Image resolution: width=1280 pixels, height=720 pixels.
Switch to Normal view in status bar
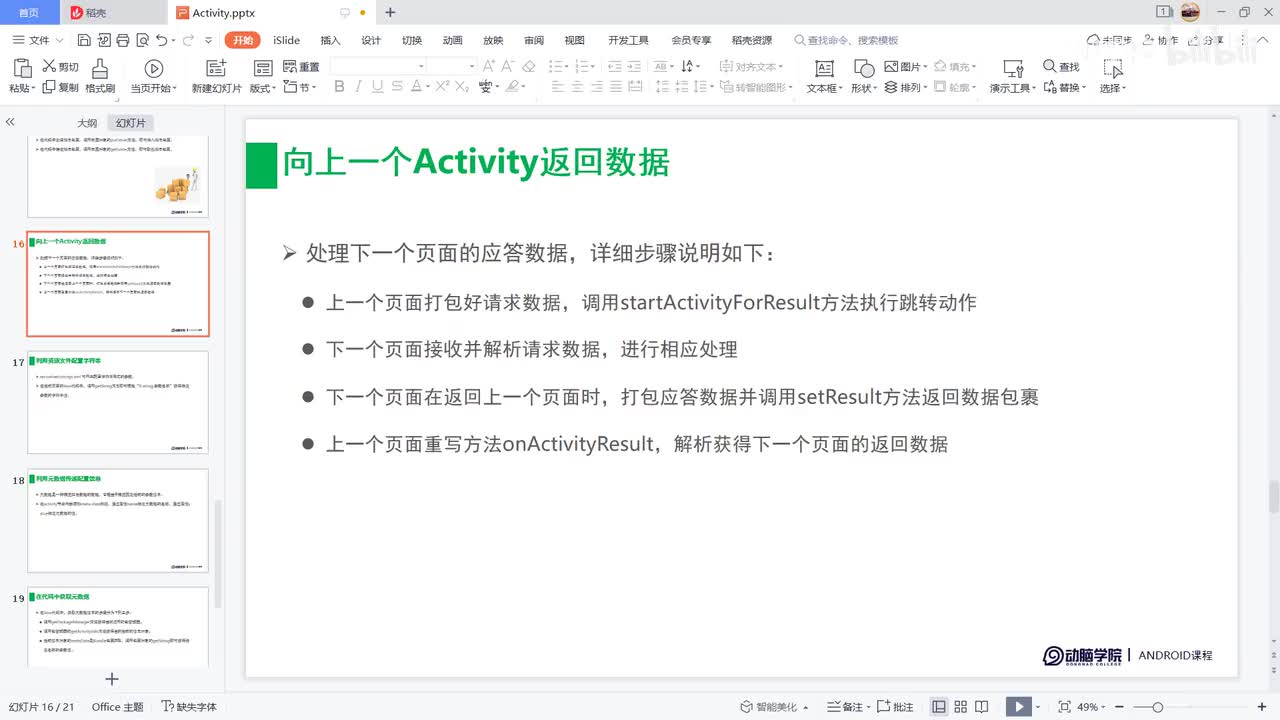(x=939, y=707)
